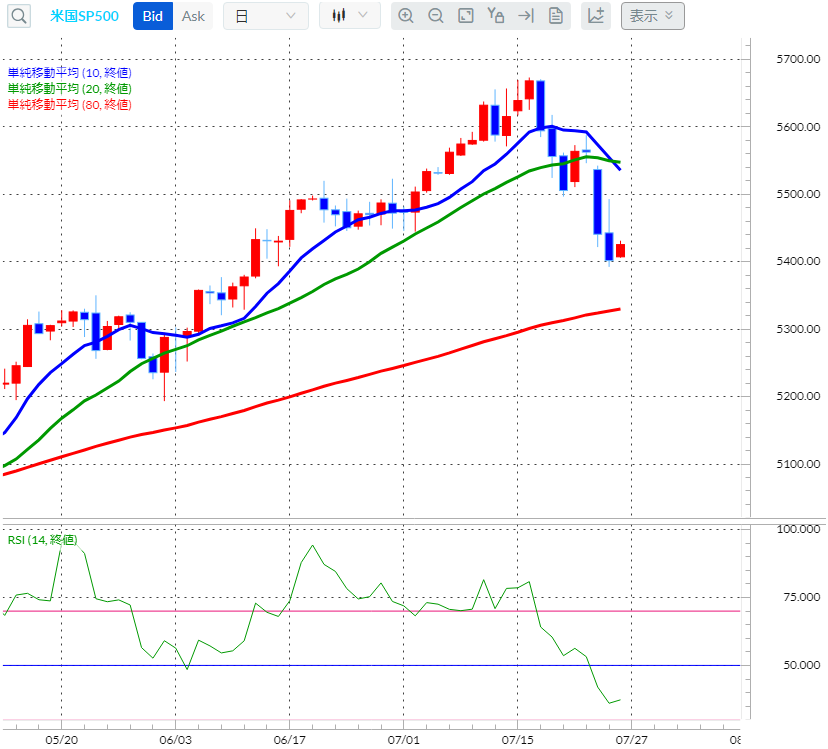Zoom in on the chart

(x=406, y=16)
